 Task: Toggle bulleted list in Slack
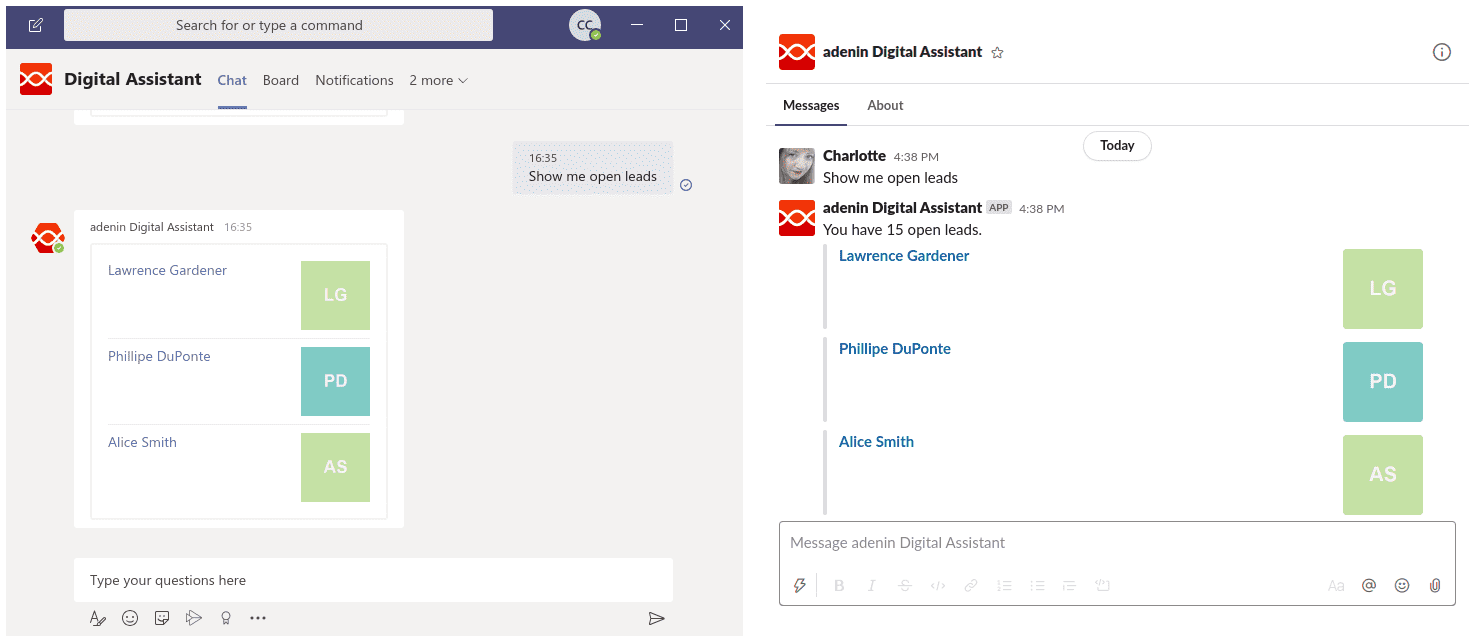pos(1038,586)
